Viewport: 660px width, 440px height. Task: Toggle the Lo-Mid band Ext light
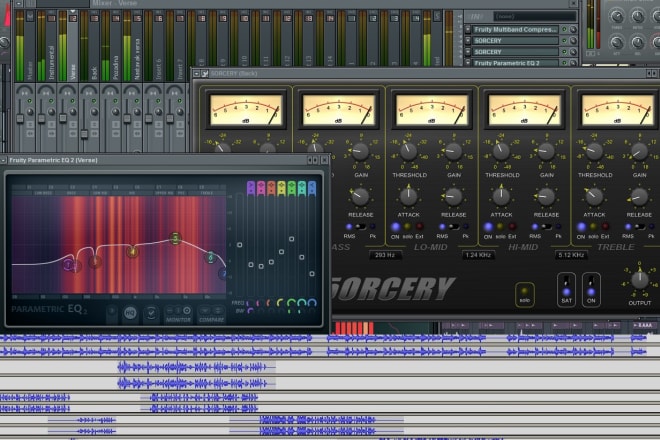coord(420,227)
